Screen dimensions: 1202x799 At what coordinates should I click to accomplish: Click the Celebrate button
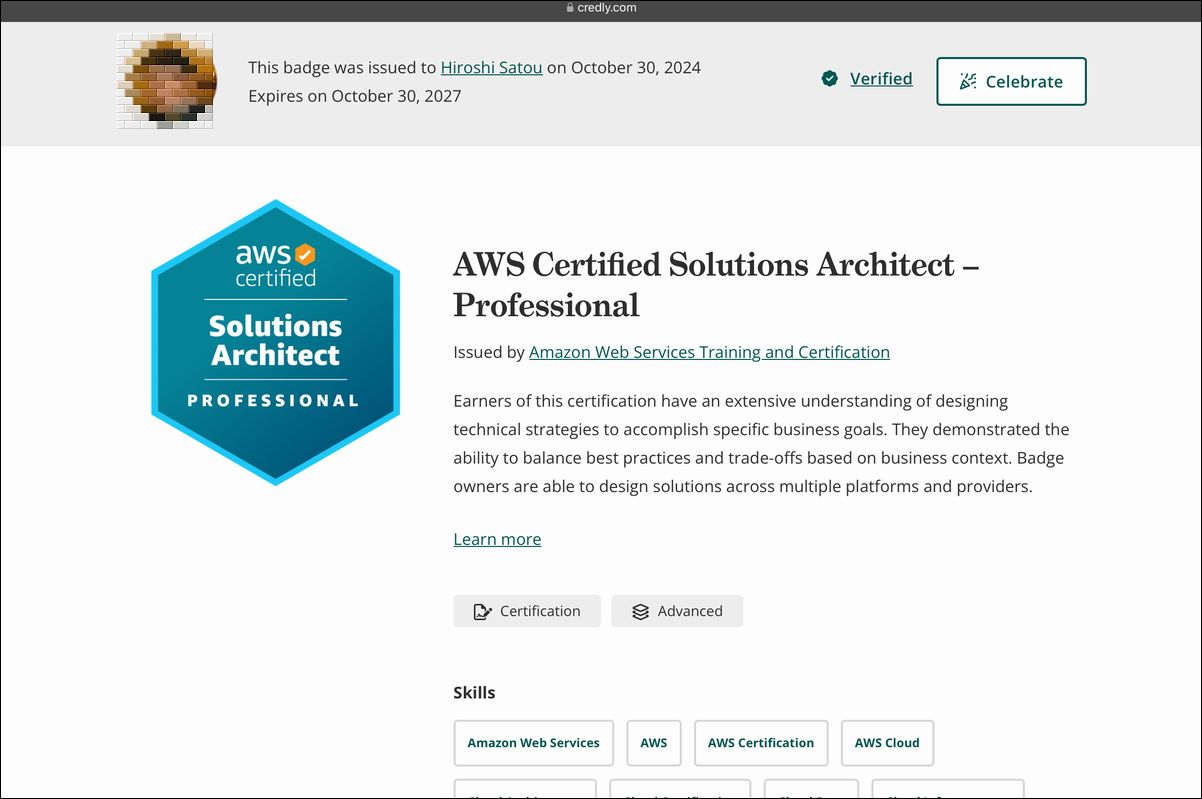[x=1011, y=82]
